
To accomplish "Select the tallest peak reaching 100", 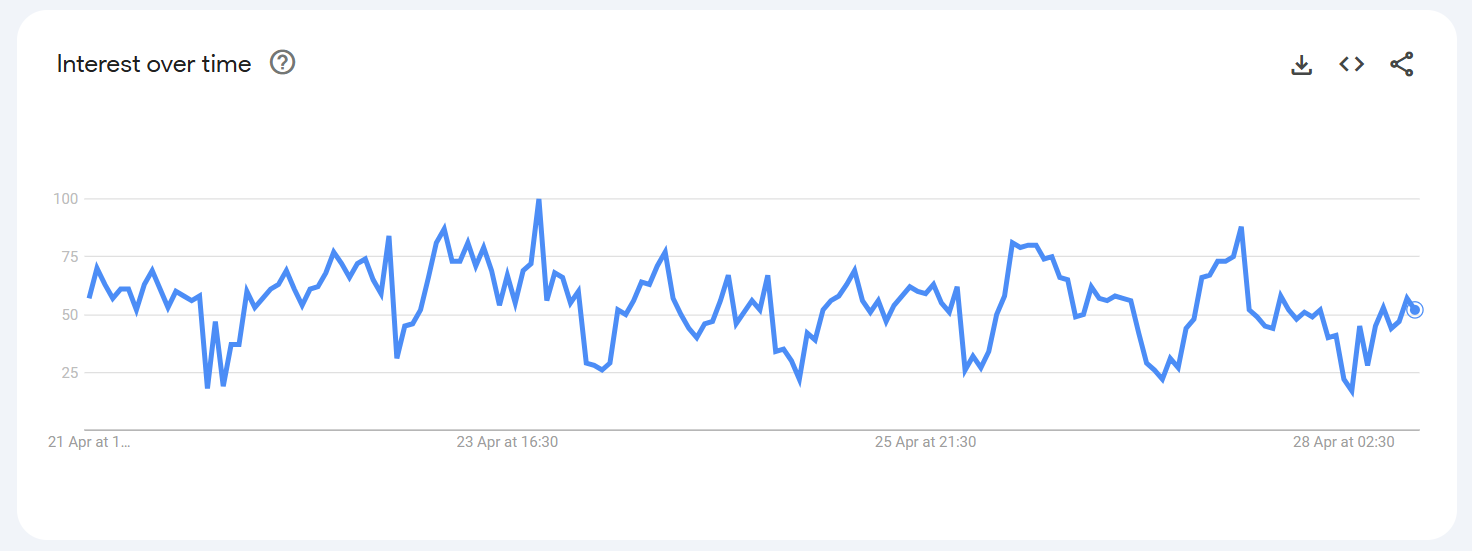I will point(539,200).
